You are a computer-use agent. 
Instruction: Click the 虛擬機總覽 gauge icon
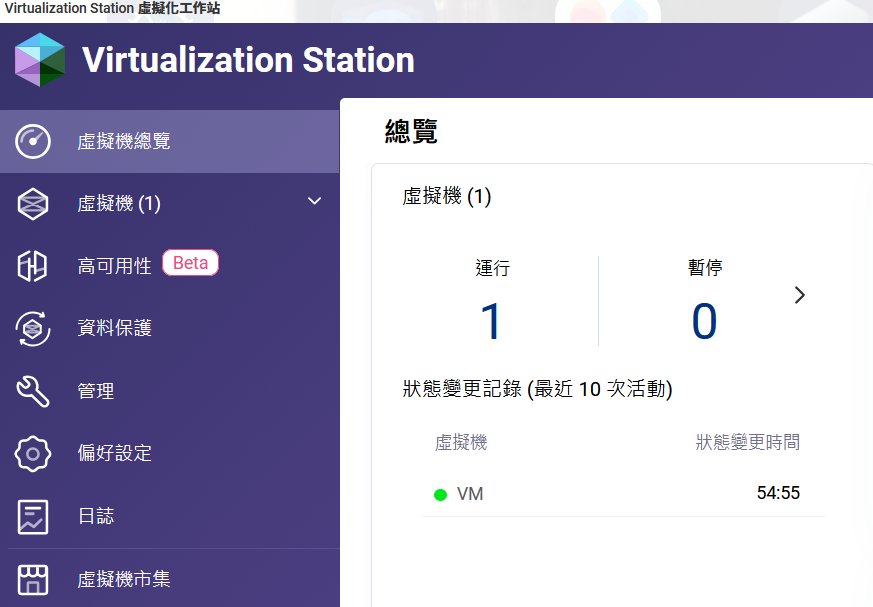33,142
